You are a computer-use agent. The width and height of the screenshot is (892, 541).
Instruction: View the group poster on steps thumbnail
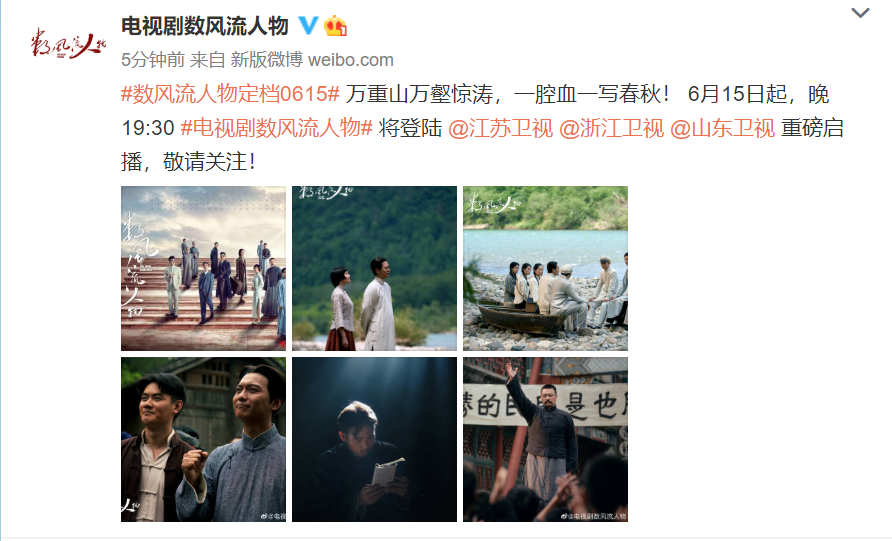click(204, 268)
